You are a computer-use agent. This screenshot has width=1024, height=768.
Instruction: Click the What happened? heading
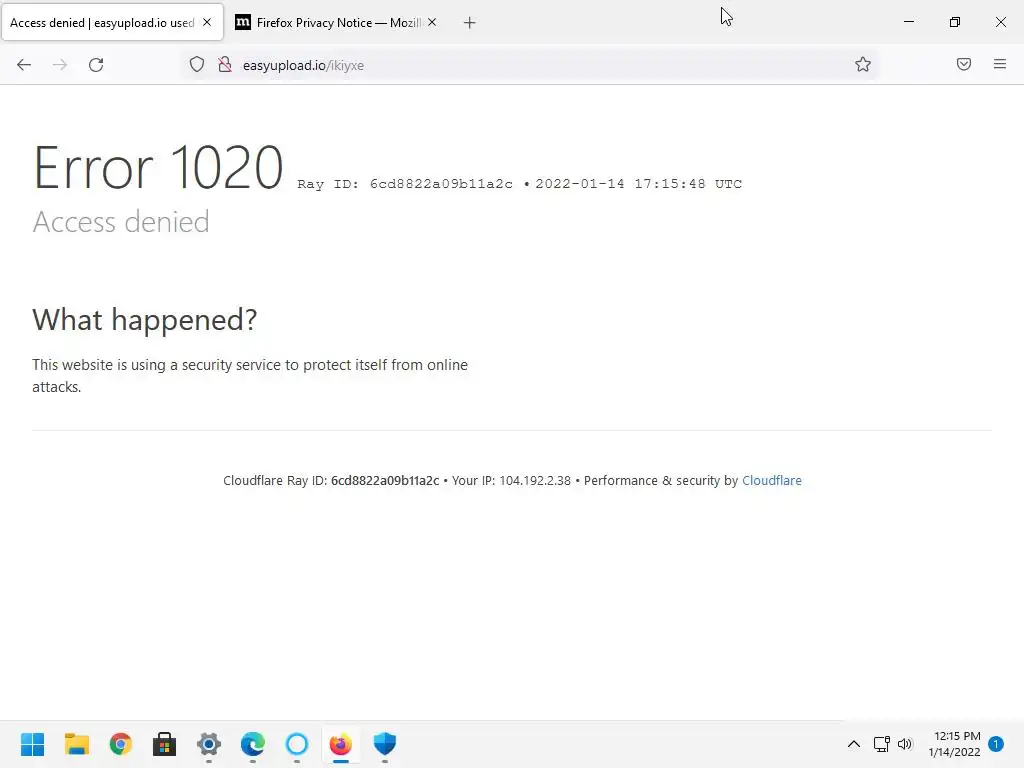tap(144, 320)
